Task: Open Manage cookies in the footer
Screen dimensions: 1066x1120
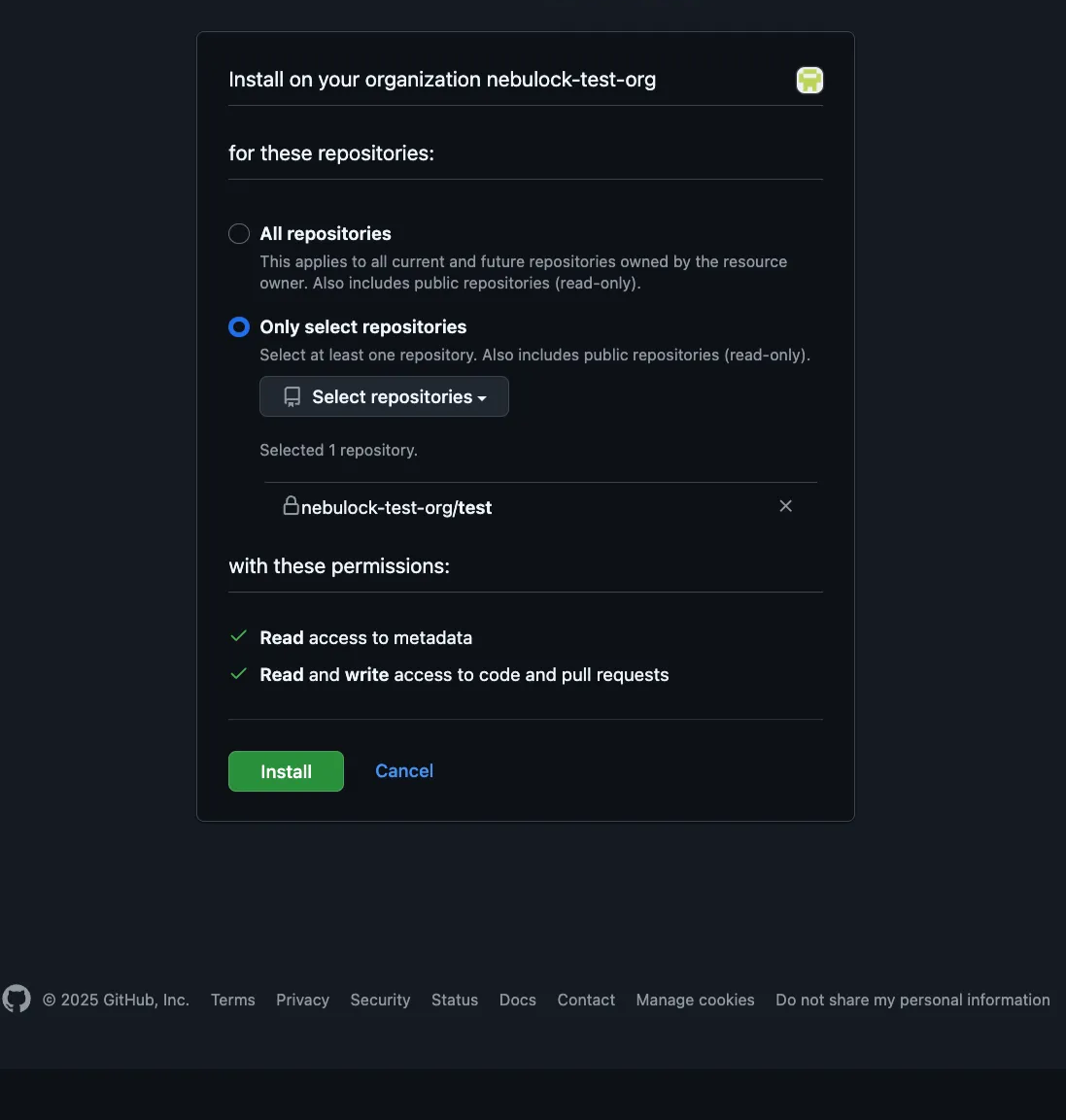Action: (695, 1000)
